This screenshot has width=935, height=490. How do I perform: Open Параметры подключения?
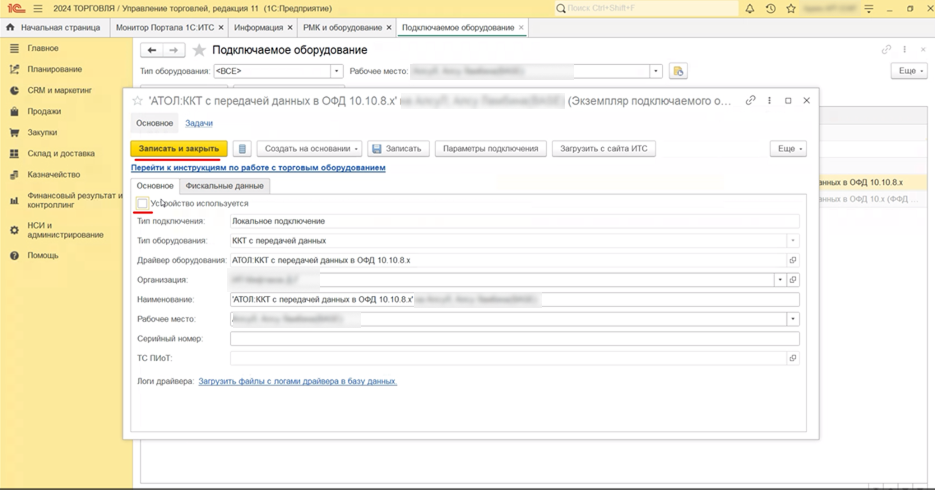tap(491, 148)
